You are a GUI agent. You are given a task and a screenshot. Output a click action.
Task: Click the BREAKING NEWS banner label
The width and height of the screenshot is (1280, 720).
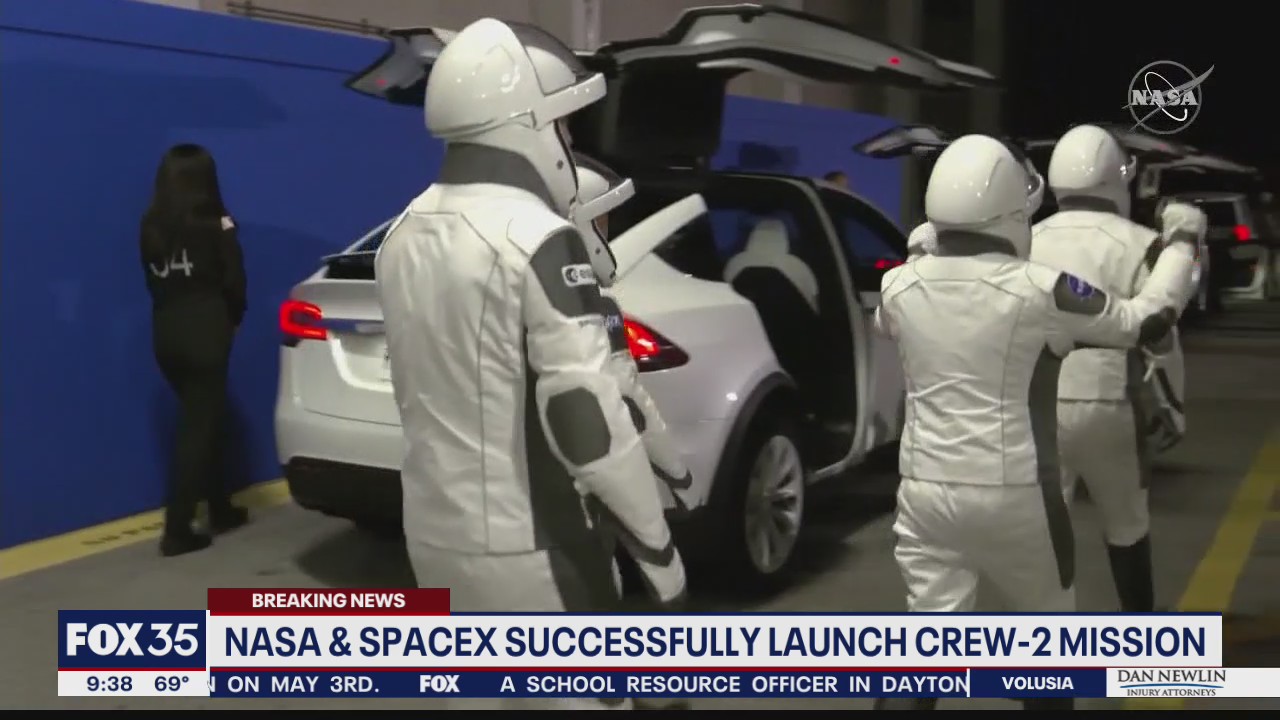328,600
